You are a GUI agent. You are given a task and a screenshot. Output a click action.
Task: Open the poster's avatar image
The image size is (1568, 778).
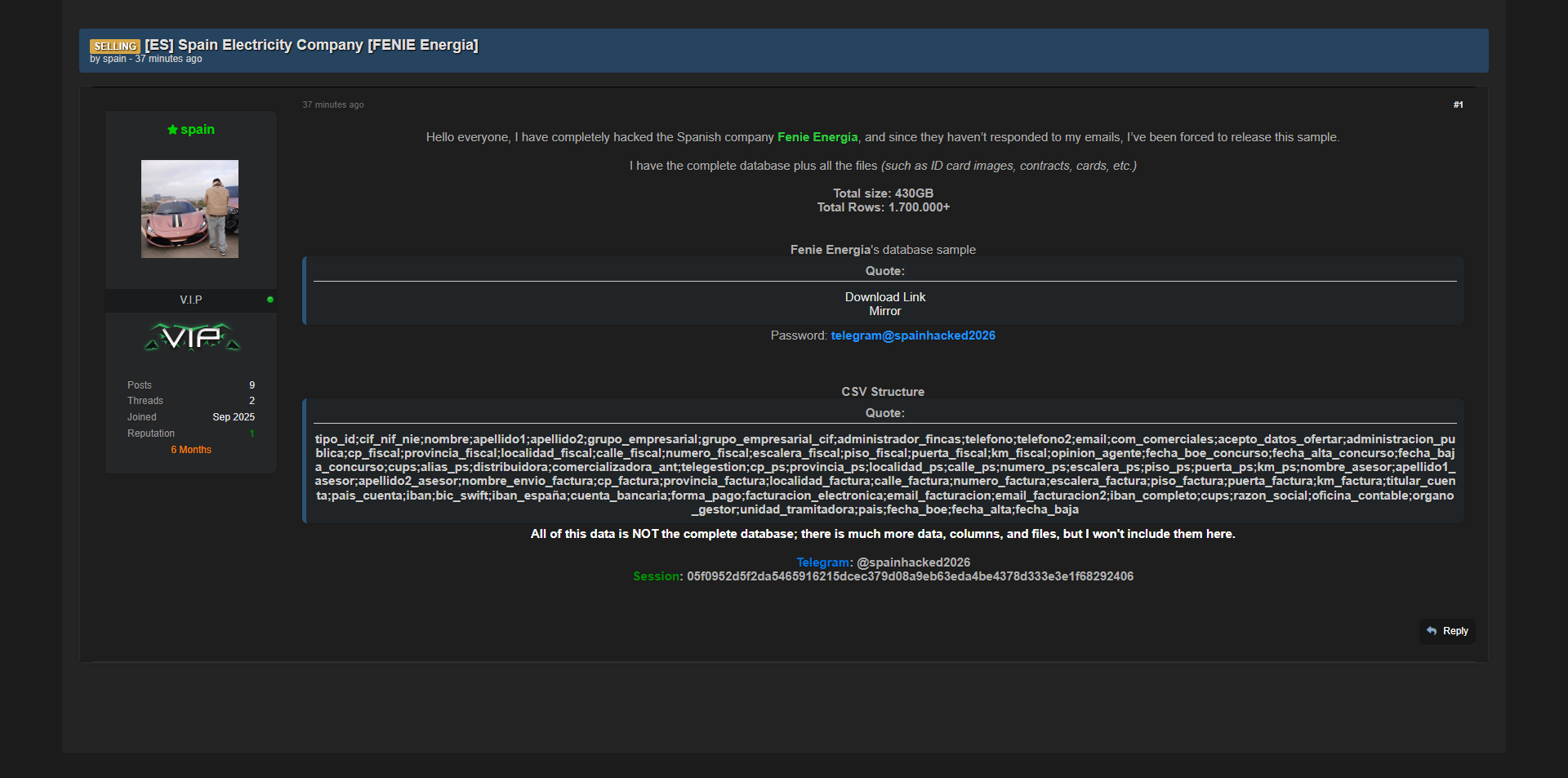click(x=189, y=209)
